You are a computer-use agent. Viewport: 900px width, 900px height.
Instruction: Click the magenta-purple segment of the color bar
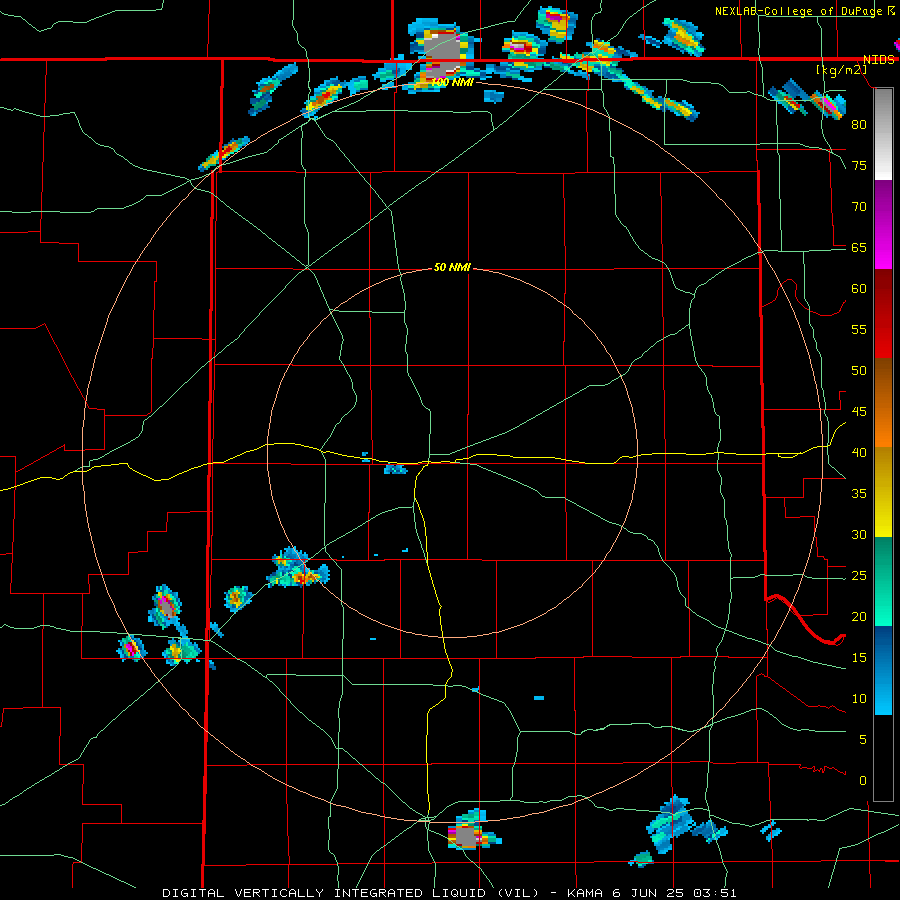tap(883, 225)
